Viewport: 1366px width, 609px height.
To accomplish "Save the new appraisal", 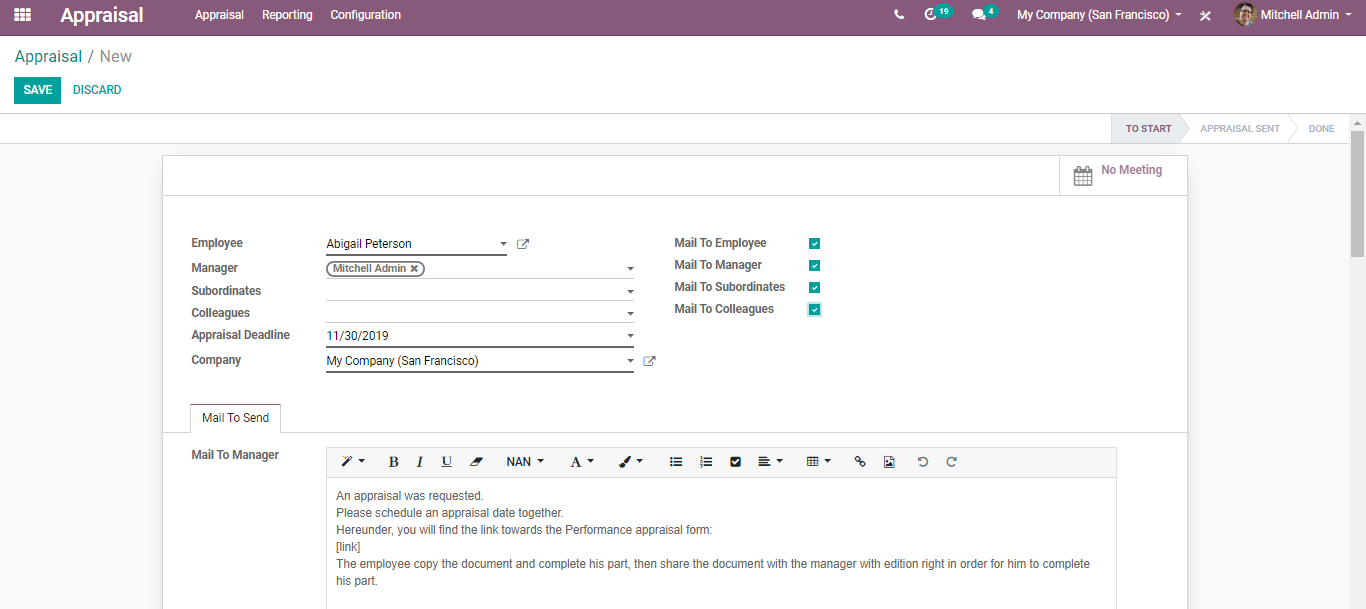I will 37,90.
